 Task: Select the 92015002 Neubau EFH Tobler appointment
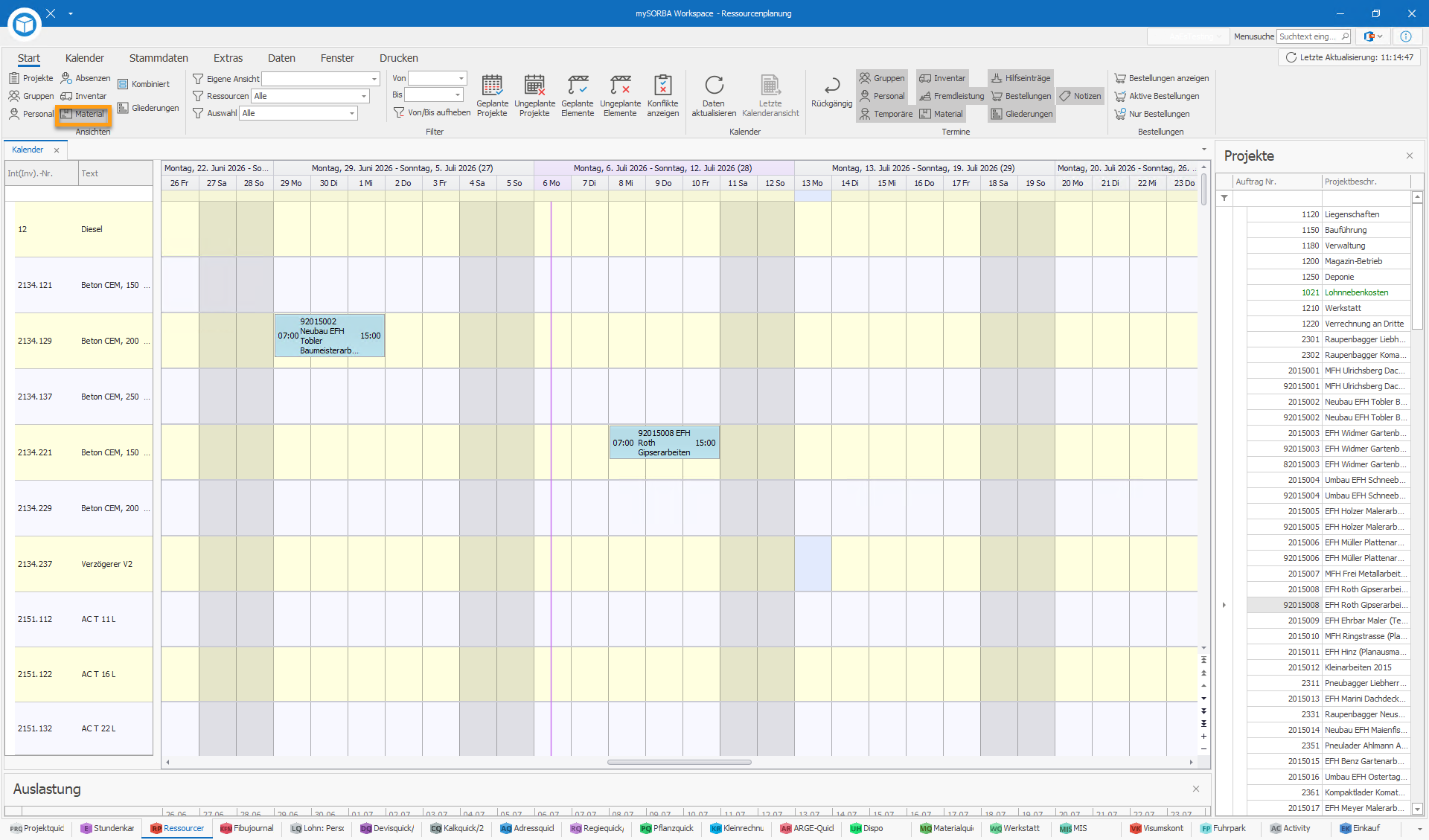[x=330, y=336]
